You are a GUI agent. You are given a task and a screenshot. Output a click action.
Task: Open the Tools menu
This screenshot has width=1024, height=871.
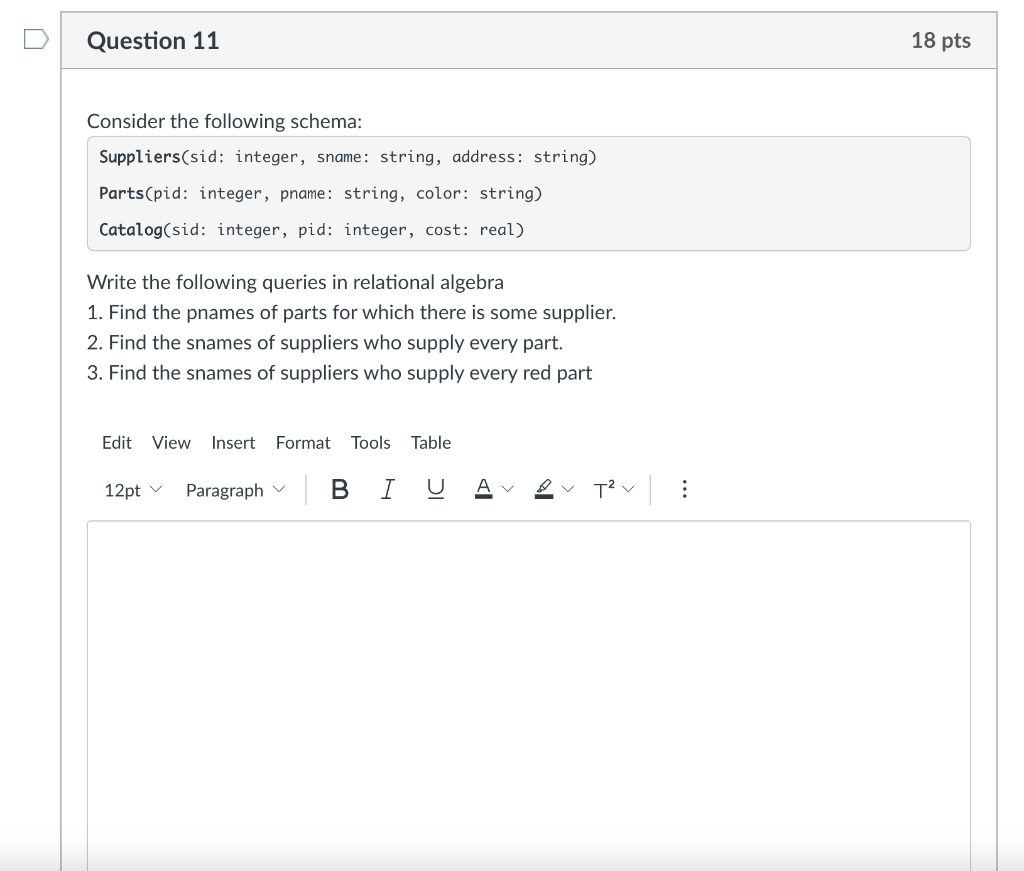[370, 443]
